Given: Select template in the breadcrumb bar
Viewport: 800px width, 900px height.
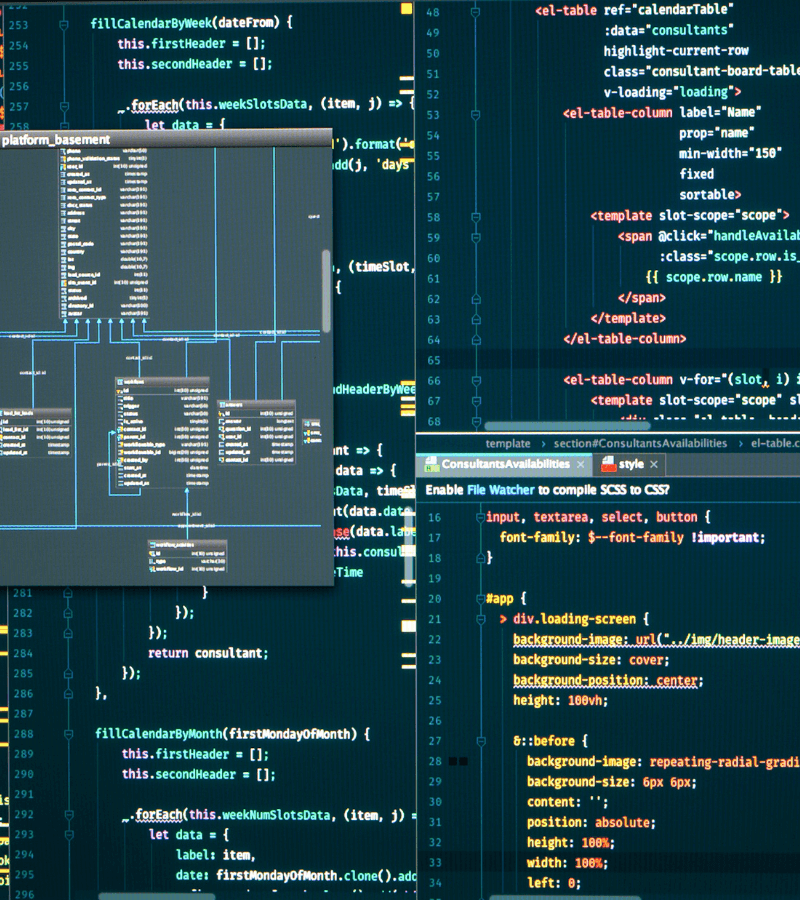Looking at the screenshot, I should tap(508, 443).
